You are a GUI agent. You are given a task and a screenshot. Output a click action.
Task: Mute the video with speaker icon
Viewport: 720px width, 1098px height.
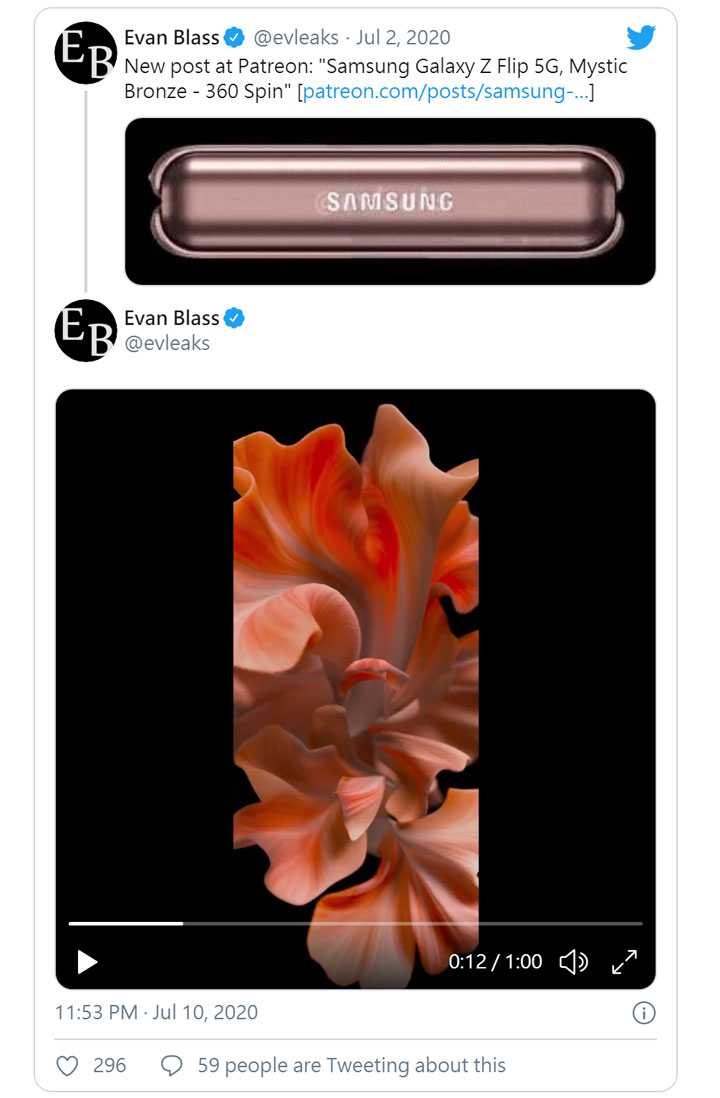coord(574,961)
